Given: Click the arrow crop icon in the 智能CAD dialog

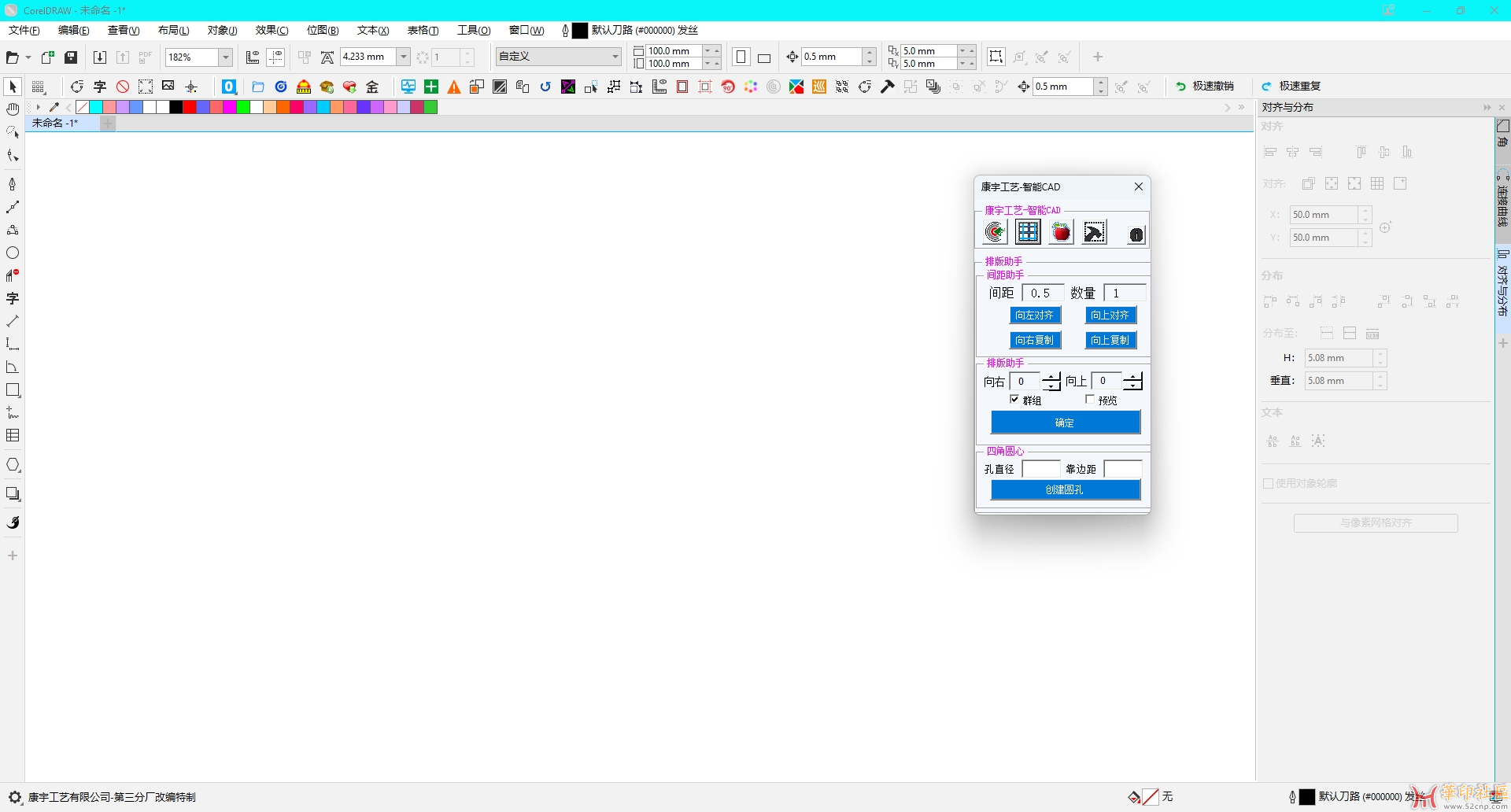Looking at the screenshot, I should (x=1095, y=232).
